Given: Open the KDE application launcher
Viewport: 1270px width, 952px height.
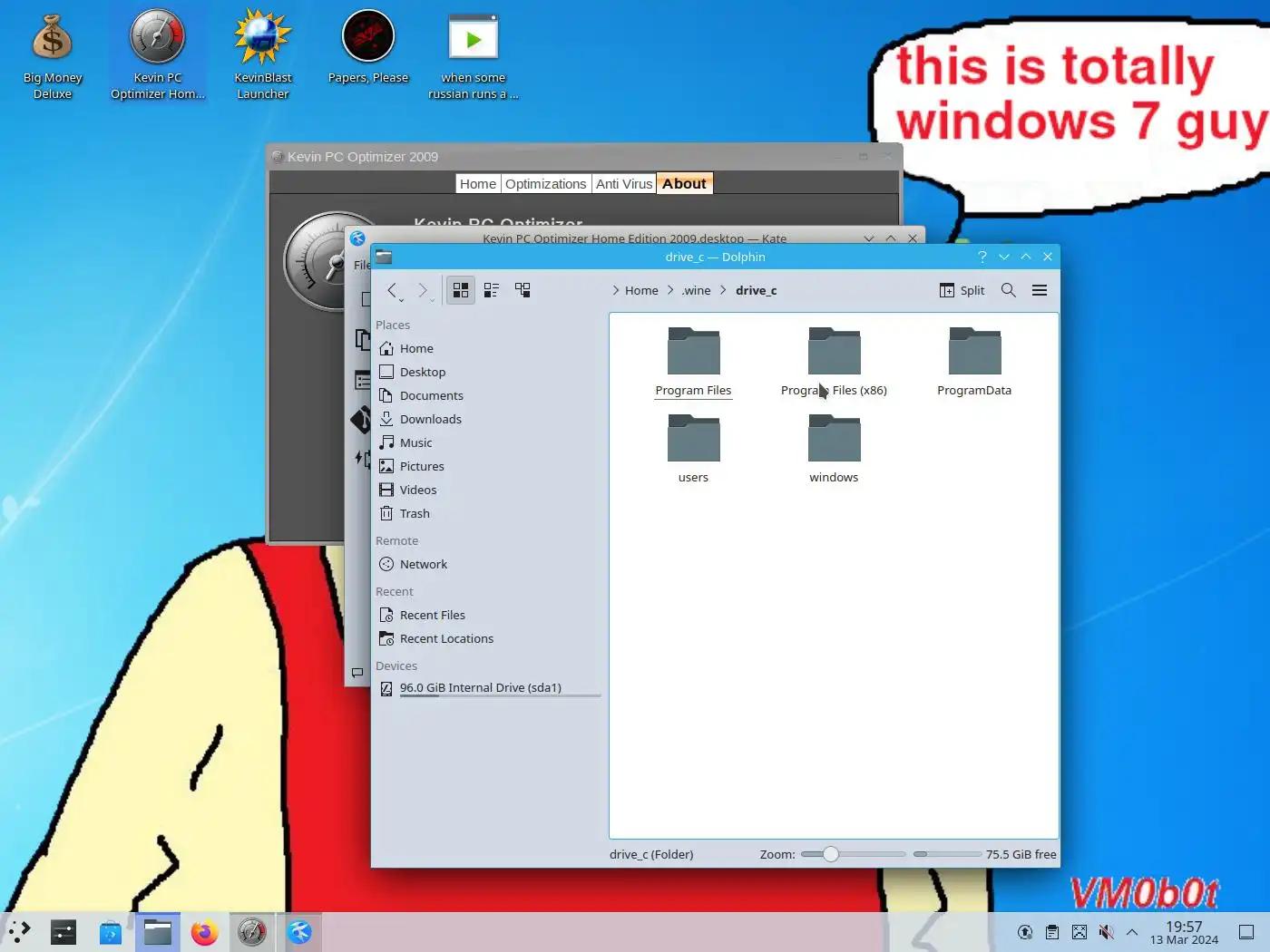Looking at the screenshot, I should (19, 932).
